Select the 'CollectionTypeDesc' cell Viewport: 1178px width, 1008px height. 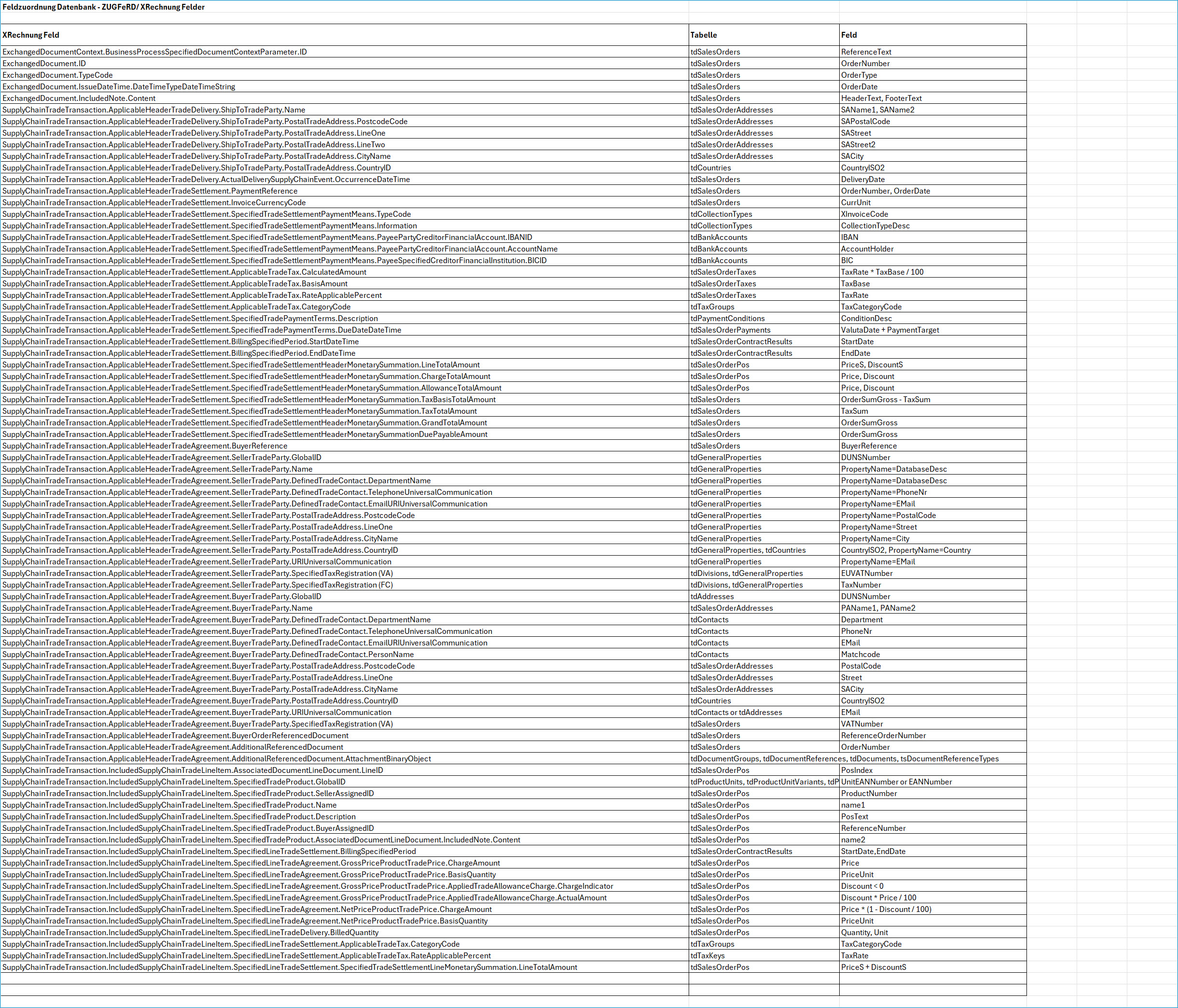tap(932, 226)
